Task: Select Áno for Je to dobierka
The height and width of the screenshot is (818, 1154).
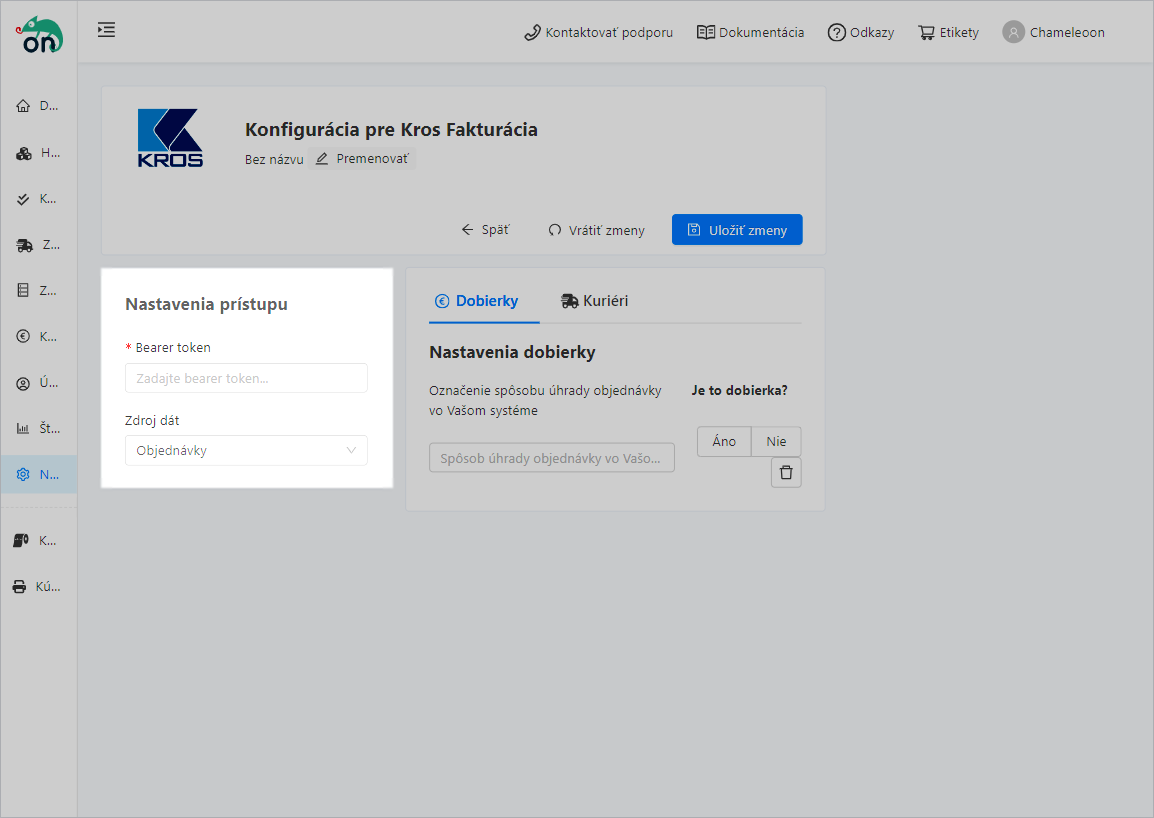Action: coord(724,442)
